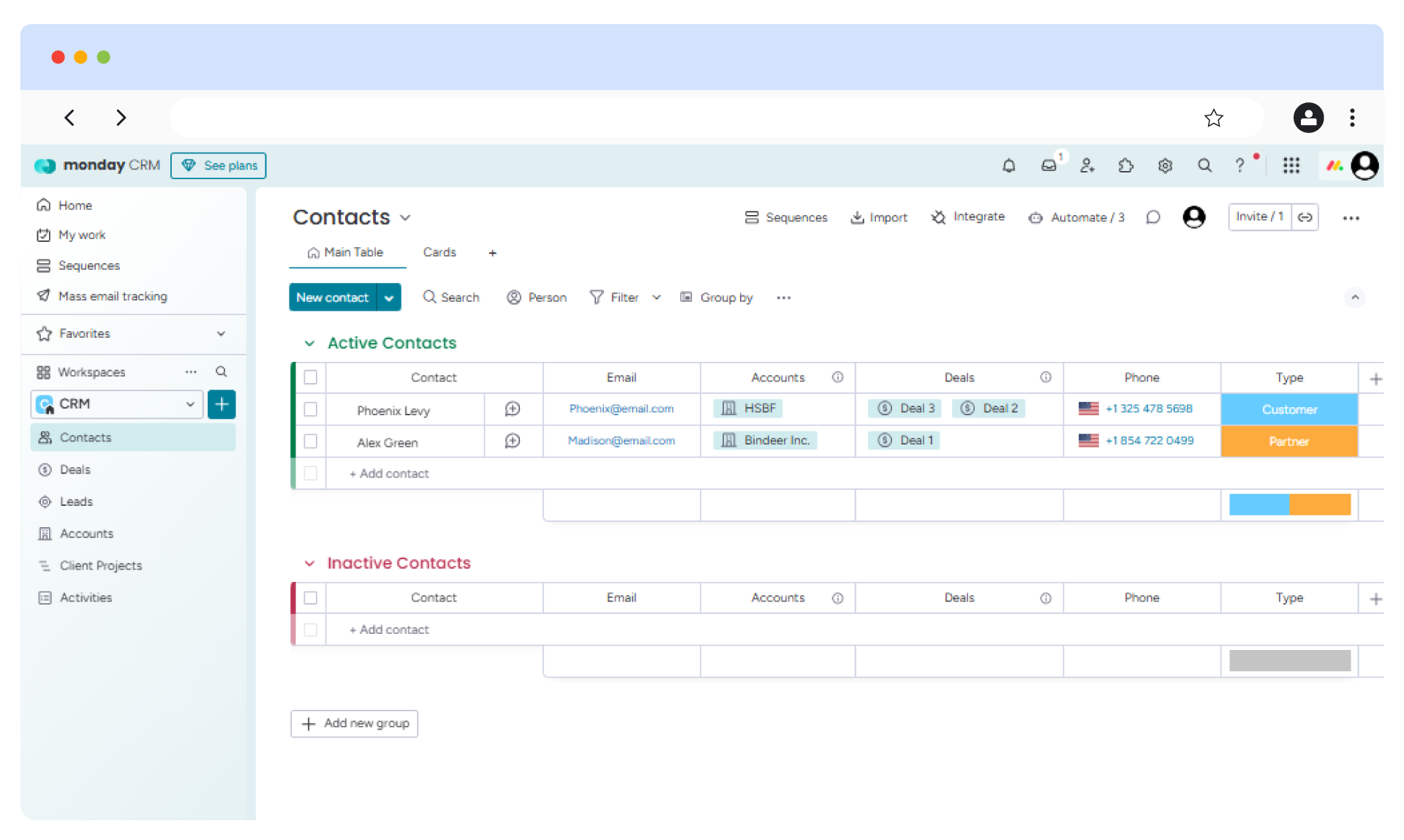This screenshot has width=1404, height=840.
Task: Check the Alex Green row checkbox
Action: [311, 442]
